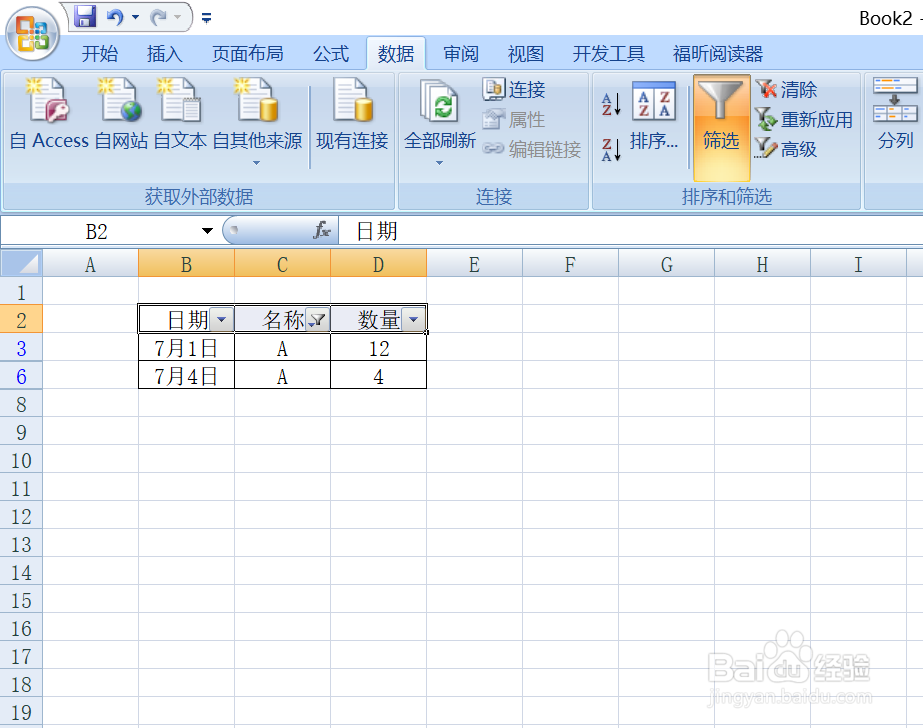Screen dimensions: 923x728
Task: Select column D header
Action: pyautogui.click(x=379, y=264)
